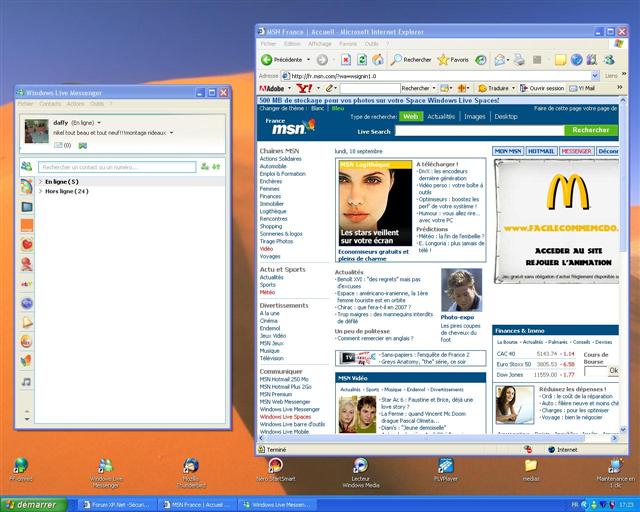This screenshot has width=640, height=512.
Task: Open the orange tab in Messenger sidebar
Action: [x=27, y=225]
